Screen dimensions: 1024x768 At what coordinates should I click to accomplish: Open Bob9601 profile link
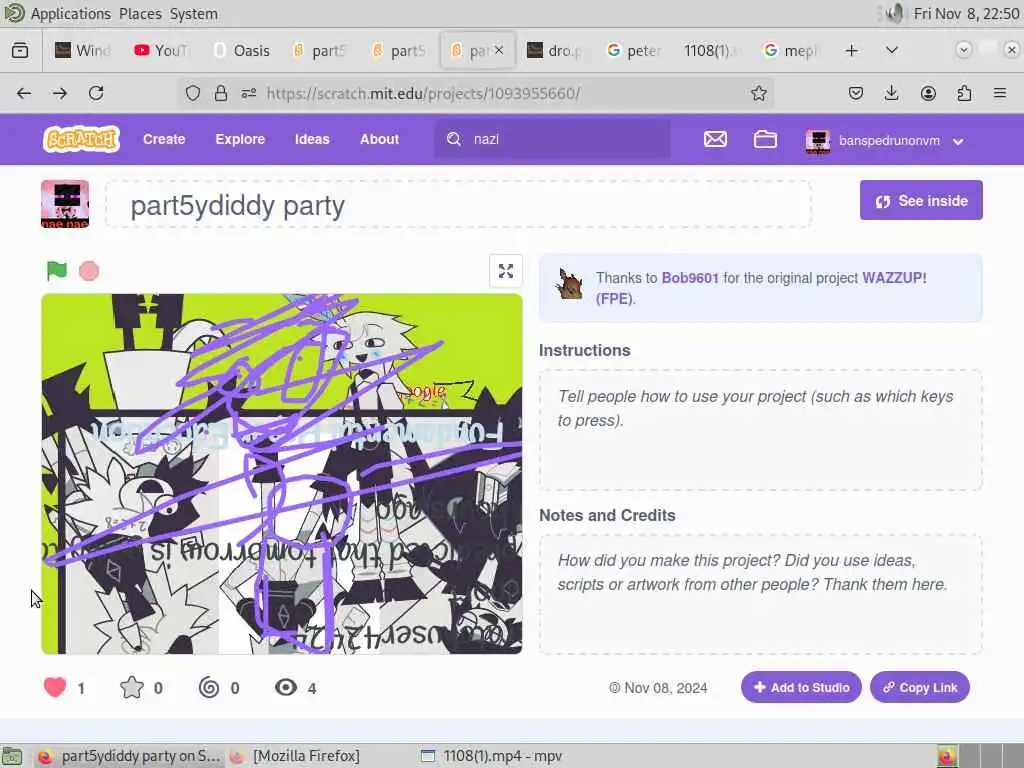[x=690, y=278]
